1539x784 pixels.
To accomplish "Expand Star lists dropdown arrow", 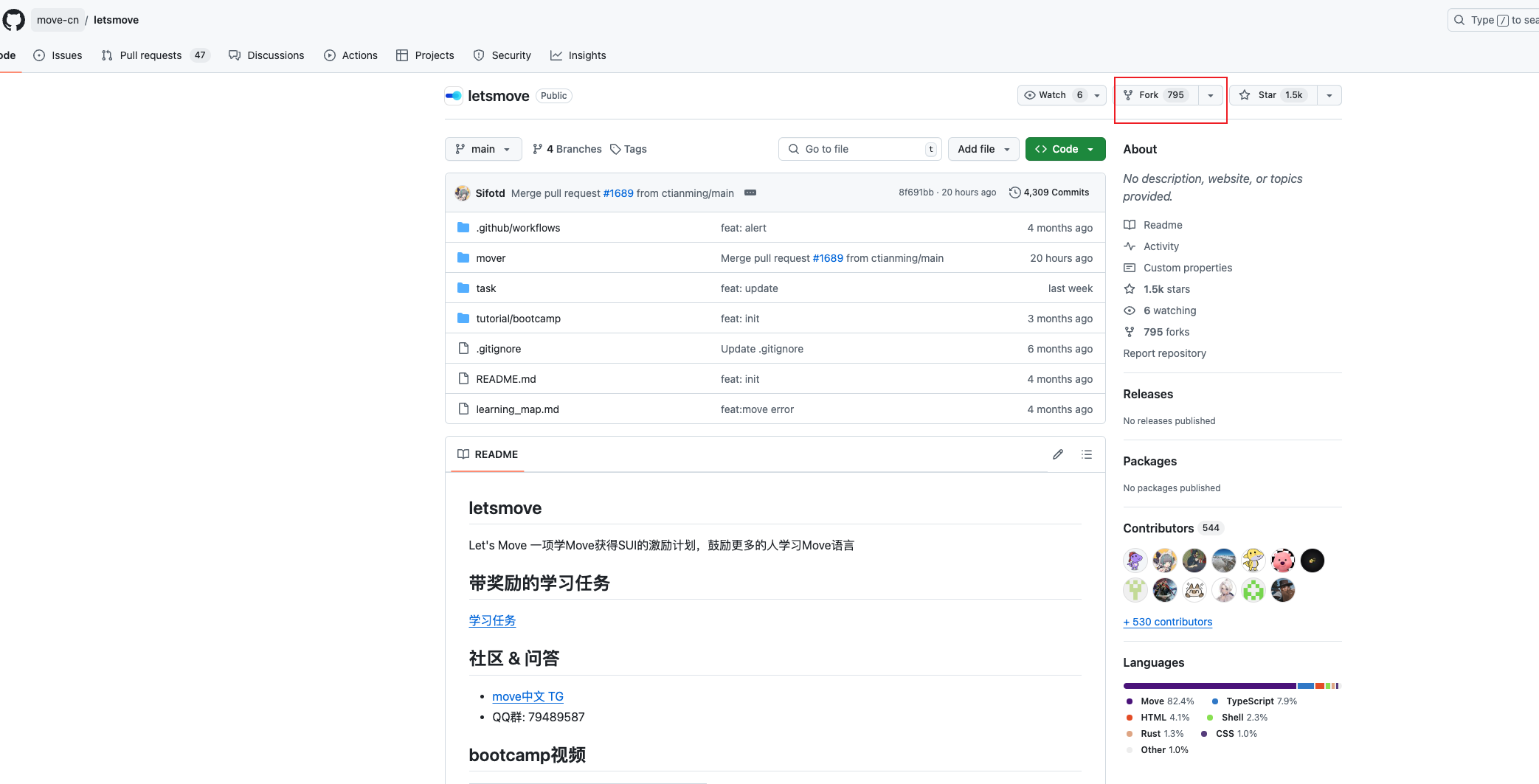I will (x=1329, y=95).
